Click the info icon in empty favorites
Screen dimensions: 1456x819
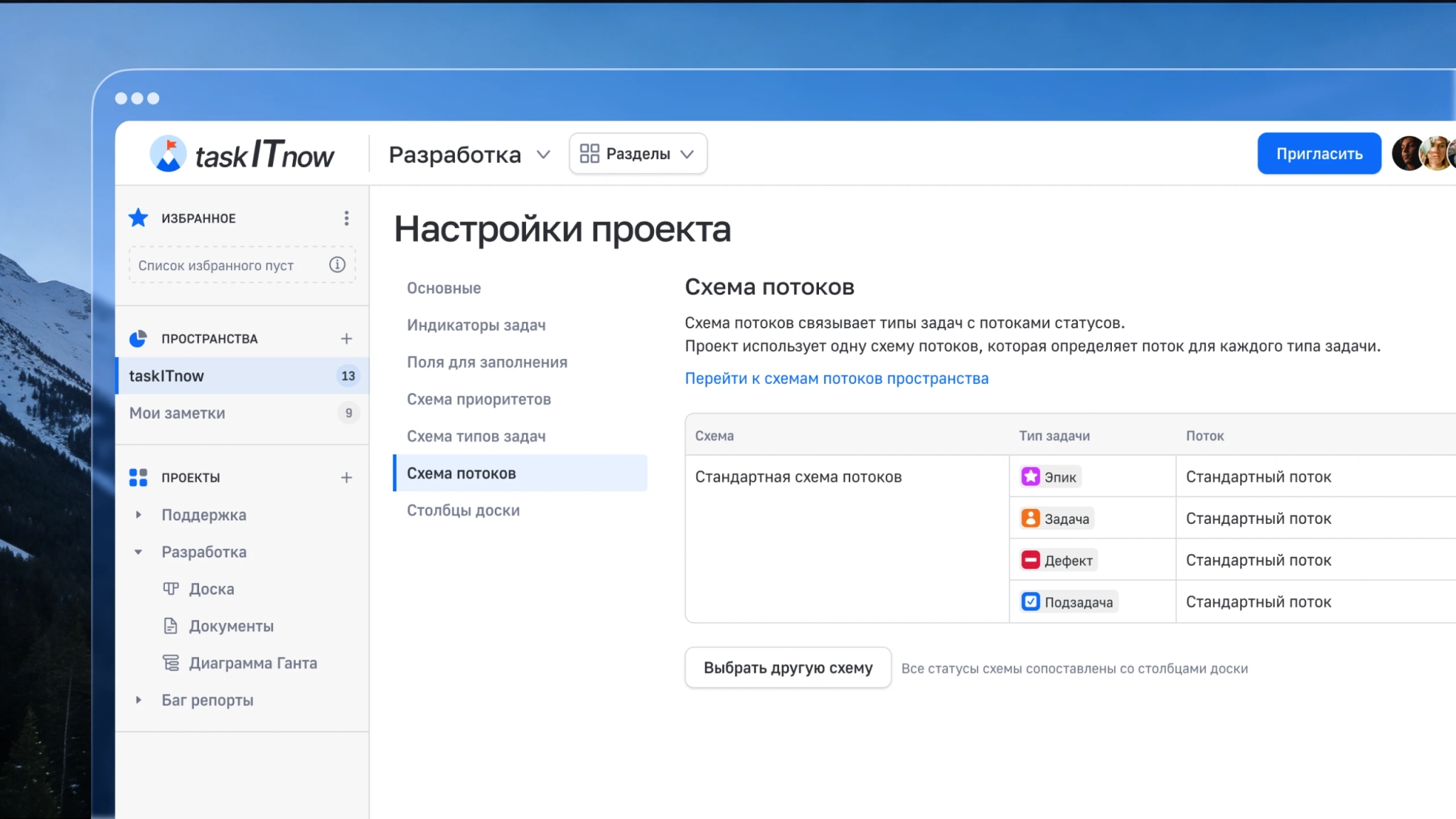pyautogui.click(x=337, y=264)
